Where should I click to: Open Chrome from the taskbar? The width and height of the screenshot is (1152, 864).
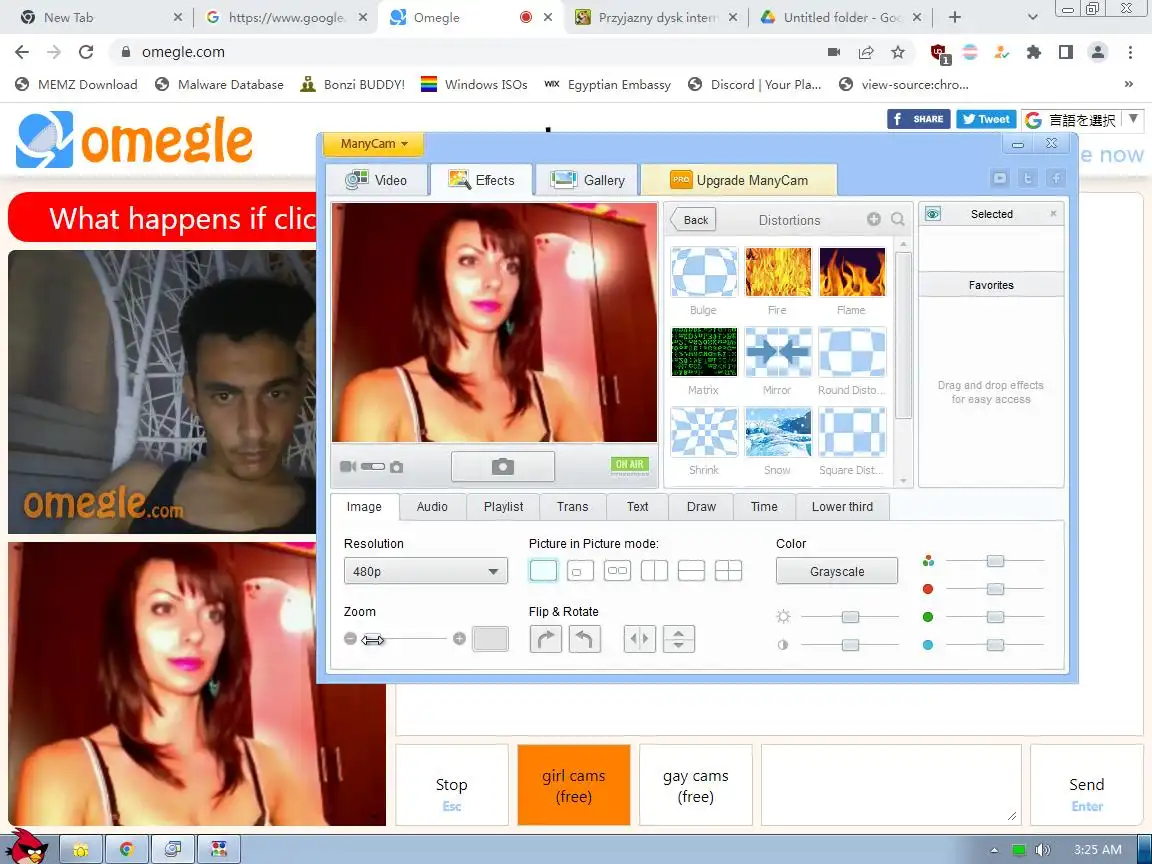(127, 850)
